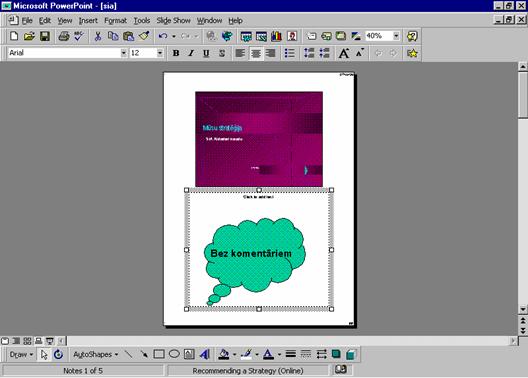Open the Arial font name dropdown

(x=124, y=53)
